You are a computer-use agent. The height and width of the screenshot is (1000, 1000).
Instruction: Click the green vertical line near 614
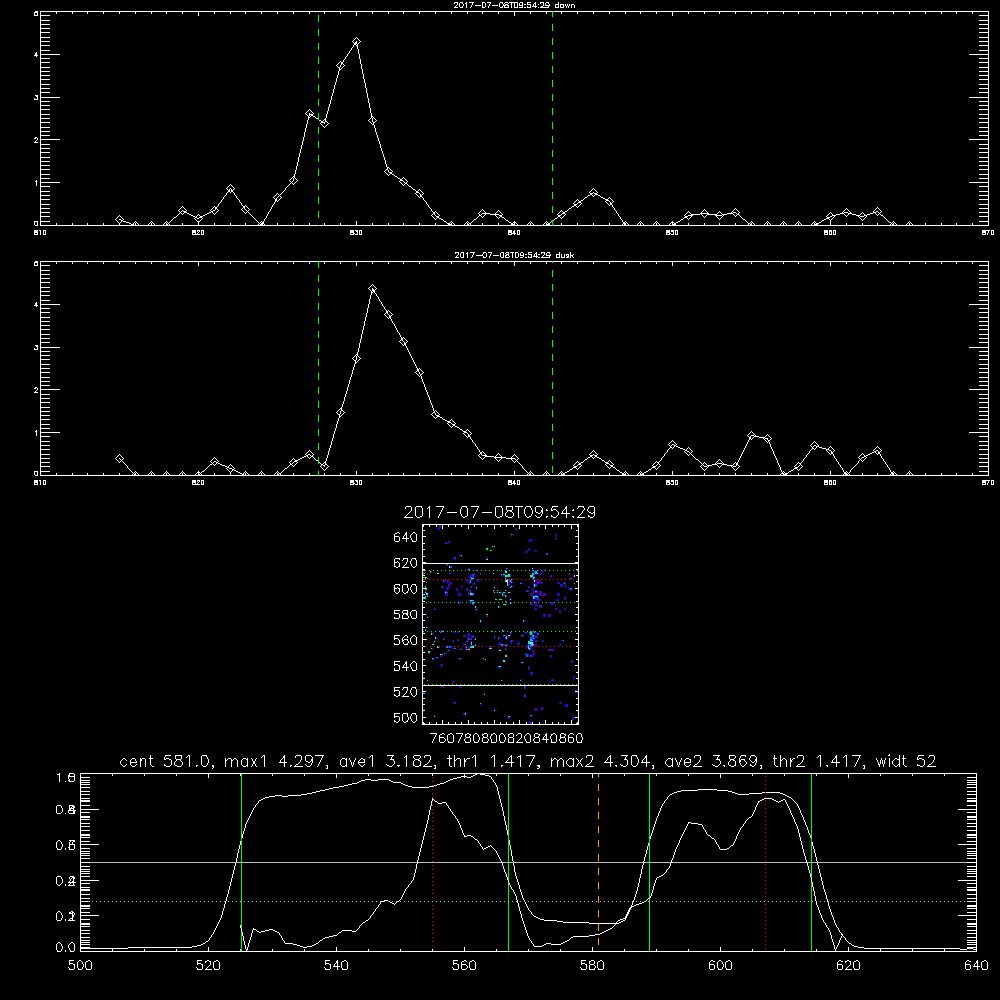pos(811,861)
